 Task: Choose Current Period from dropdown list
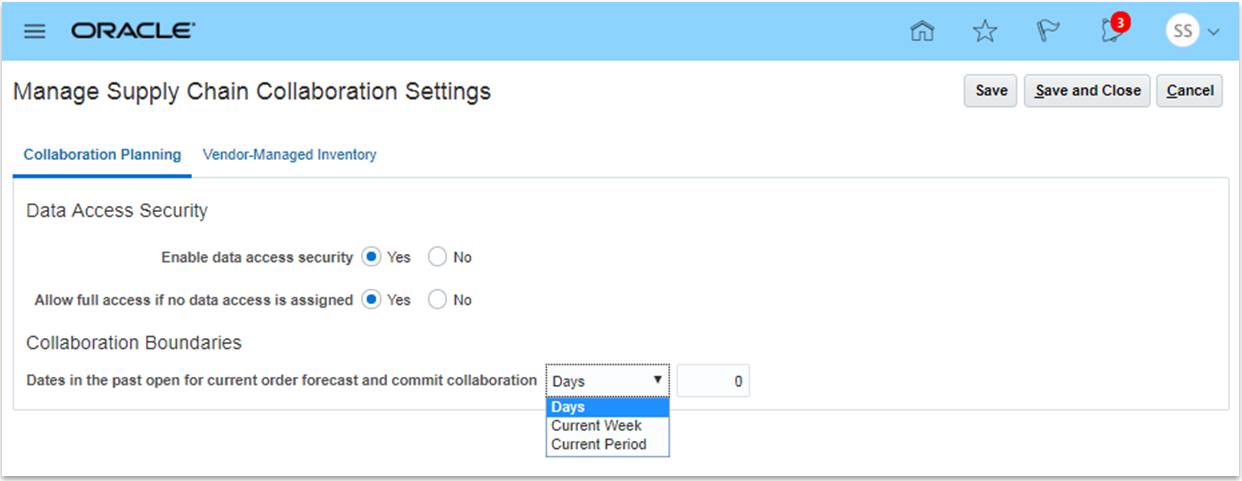(599, 444)
